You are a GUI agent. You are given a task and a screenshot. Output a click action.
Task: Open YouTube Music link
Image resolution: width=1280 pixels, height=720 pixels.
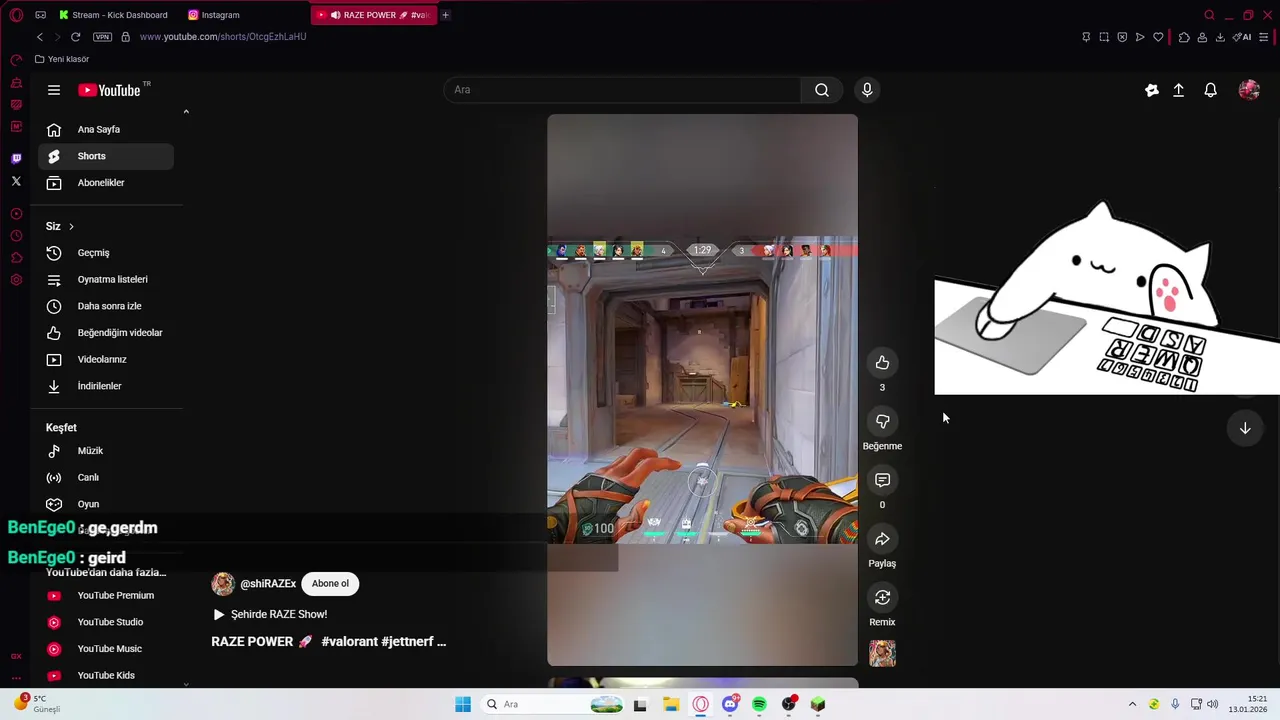(x=106, y=649)
